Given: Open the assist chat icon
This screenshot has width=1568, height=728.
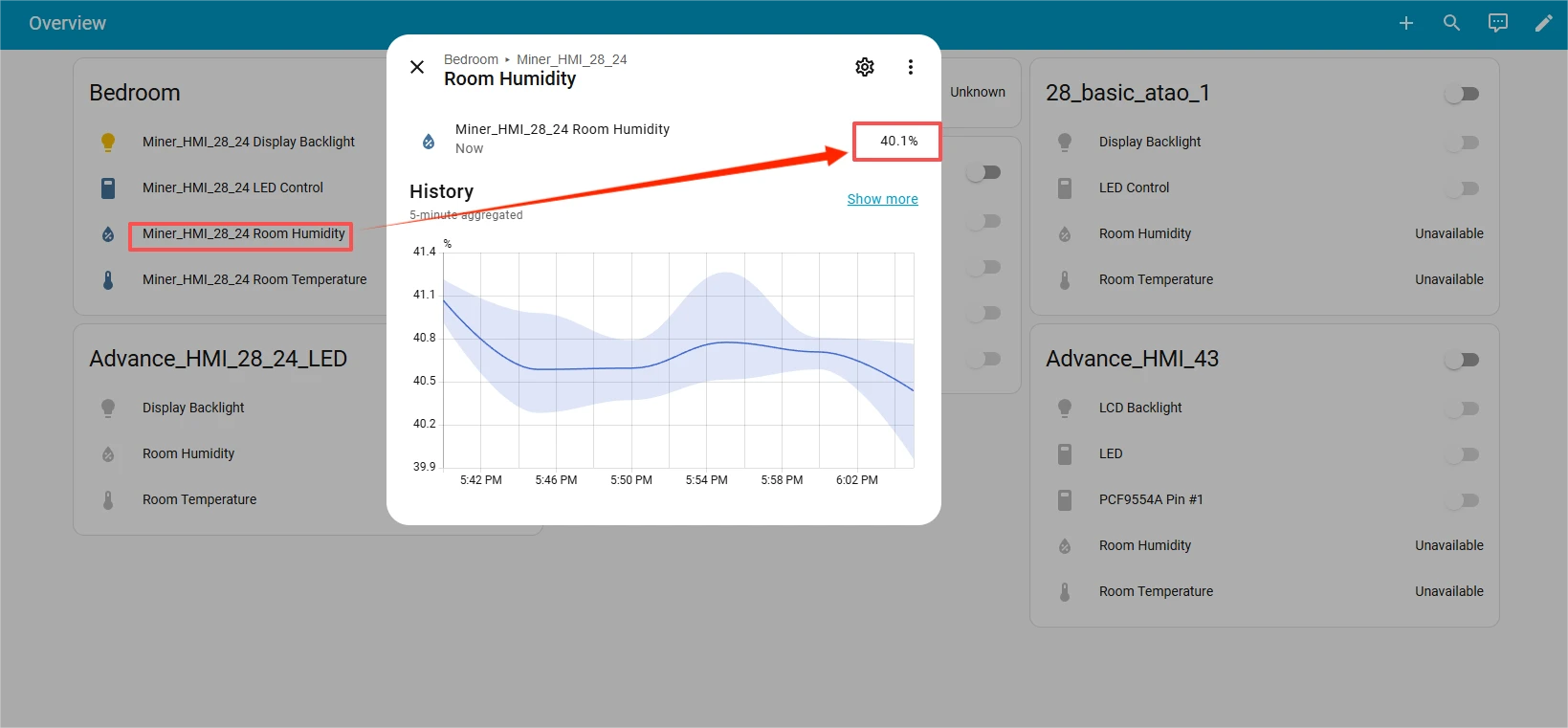Looking at the screenshot, I should coord(1497,23).
